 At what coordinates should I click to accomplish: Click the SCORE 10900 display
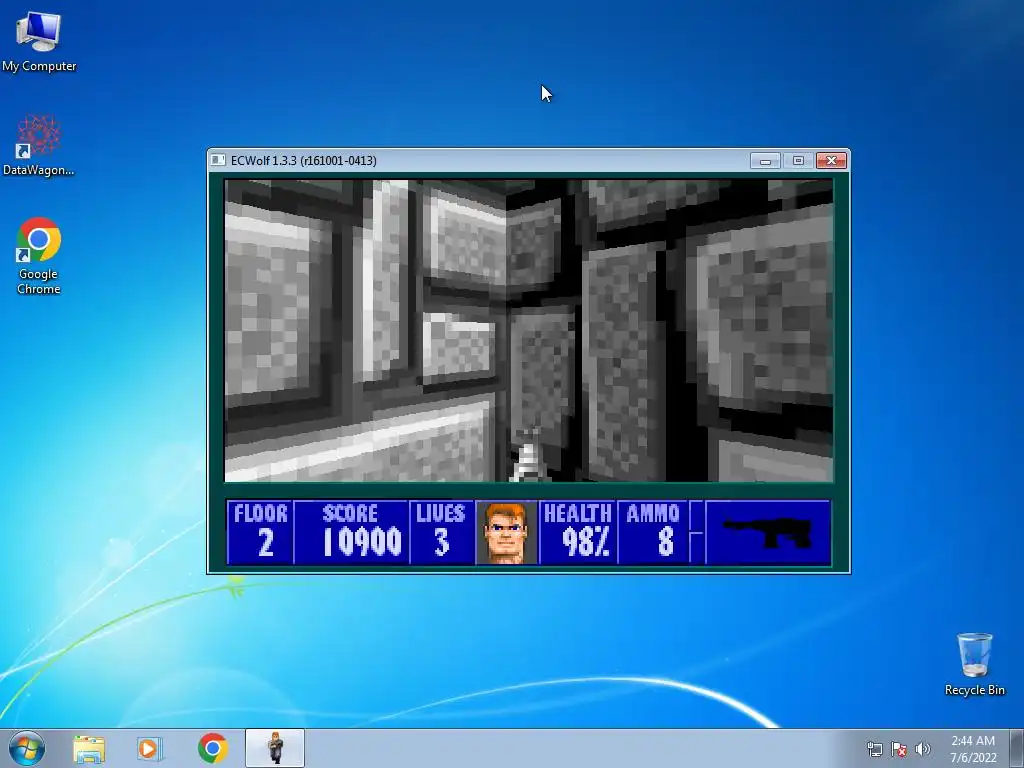[x=351, y=532]
